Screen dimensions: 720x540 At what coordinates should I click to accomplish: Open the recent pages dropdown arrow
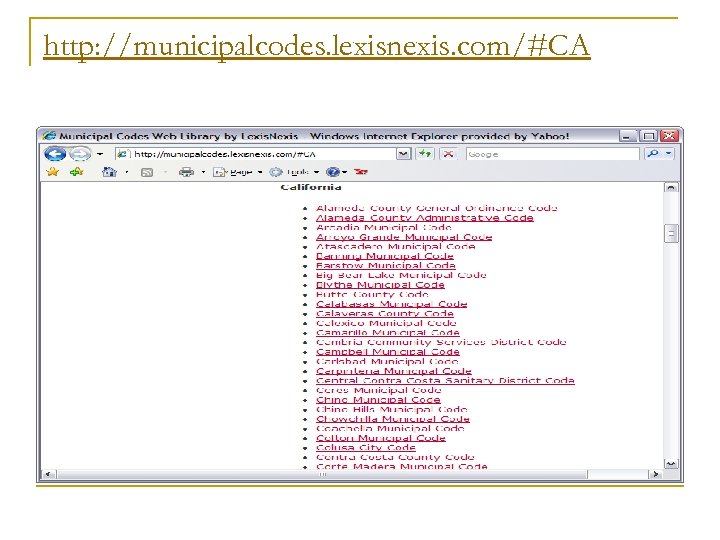pyautogui.click(x=100, y=154)
